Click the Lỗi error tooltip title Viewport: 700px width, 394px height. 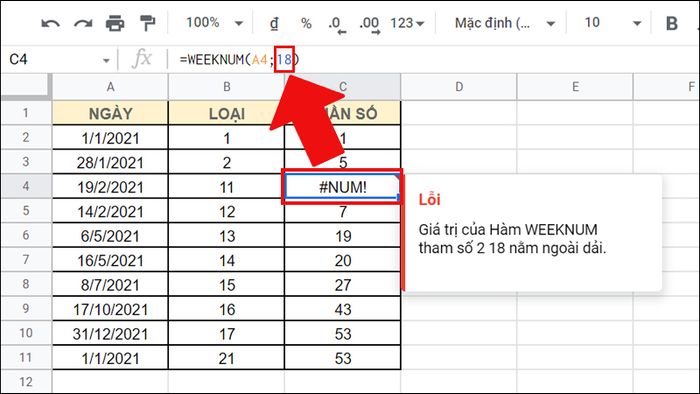click(x=429, y=199)
